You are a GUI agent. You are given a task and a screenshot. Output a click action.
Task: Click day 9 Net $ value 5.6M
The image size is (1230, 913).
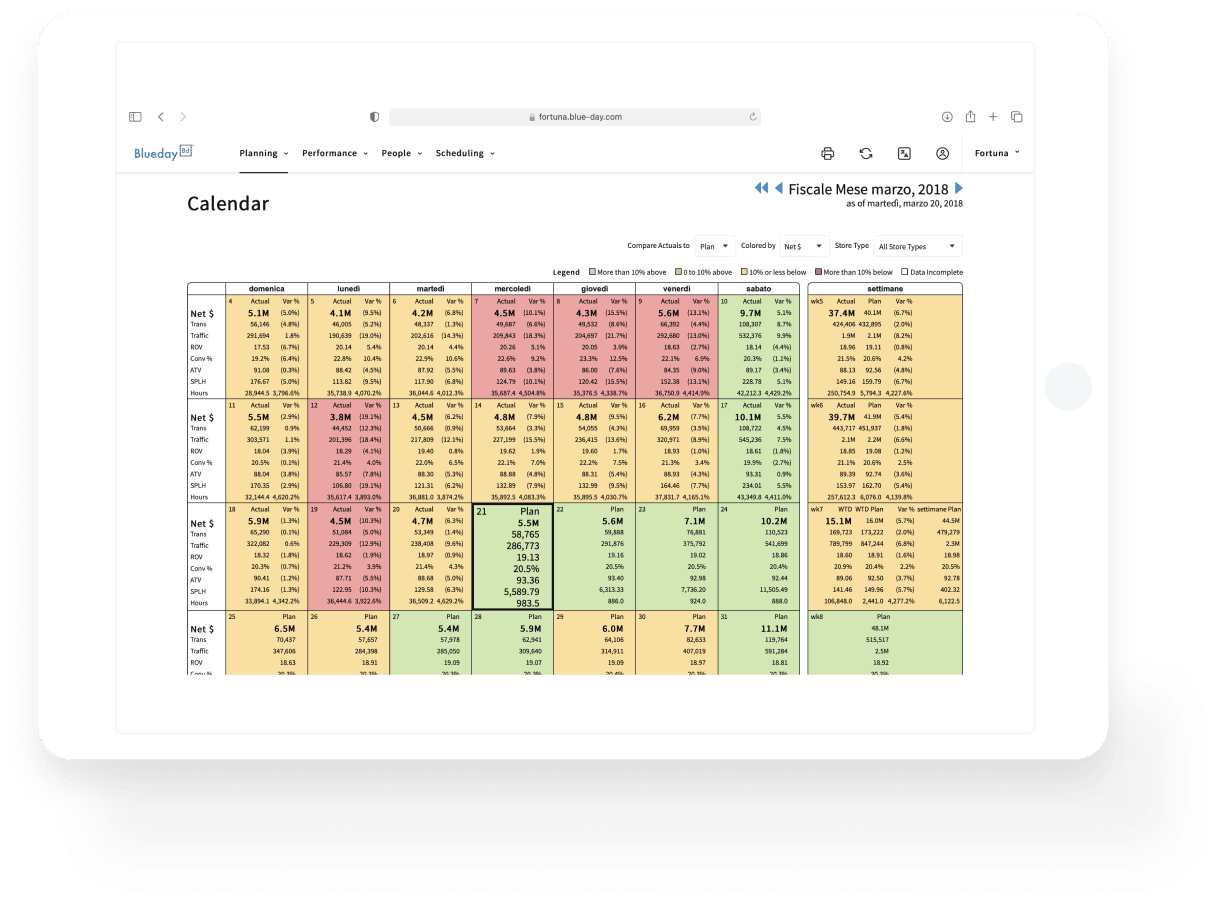pos(669,313)
